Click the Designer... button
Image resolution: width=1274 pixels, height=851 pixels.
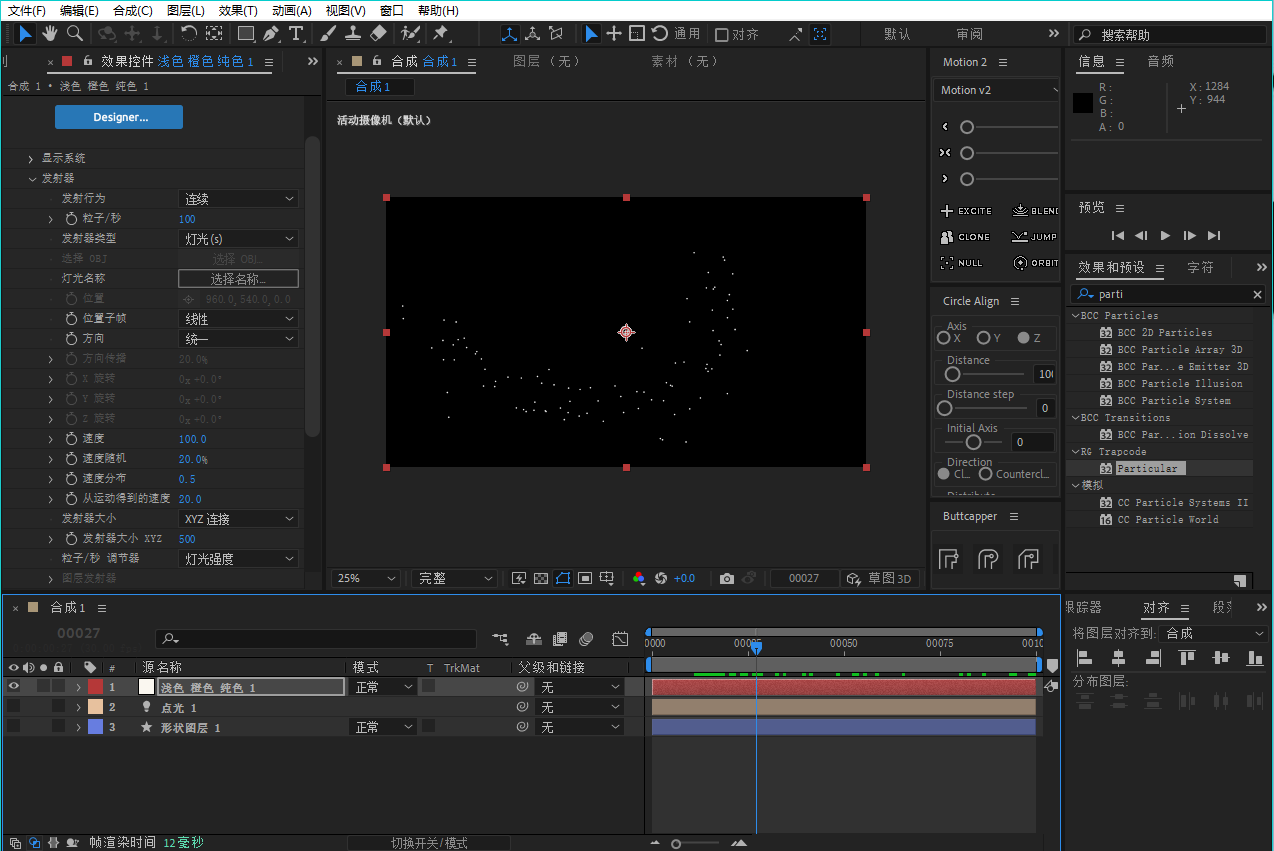click(119, 117)
